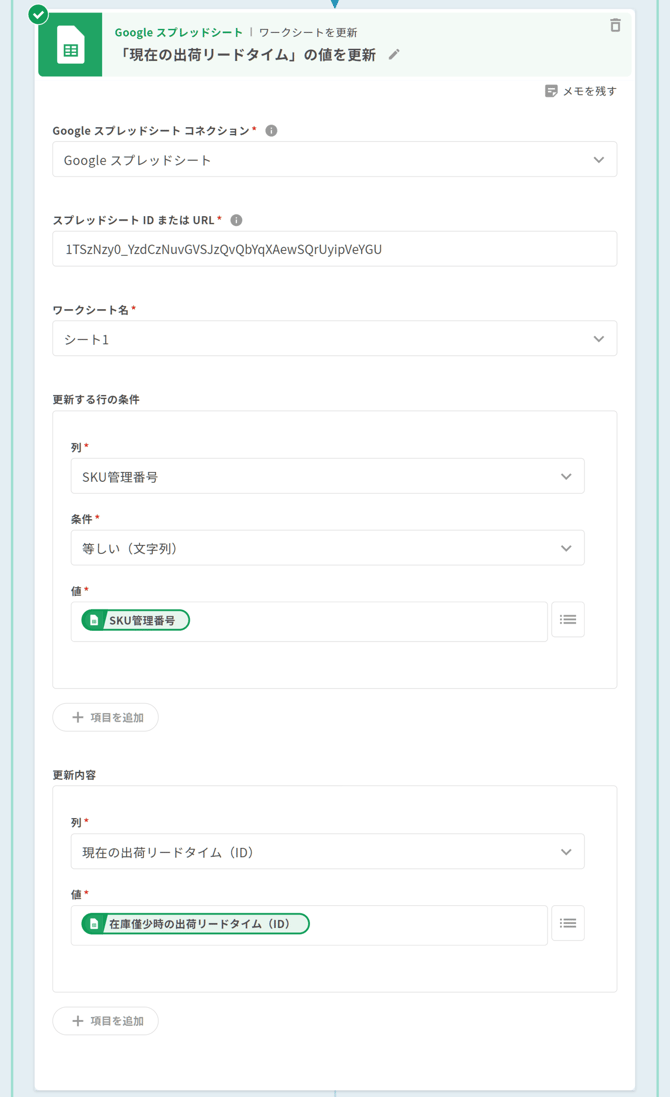Click info icon beside スプレッドシート ID label

[236, 220]
